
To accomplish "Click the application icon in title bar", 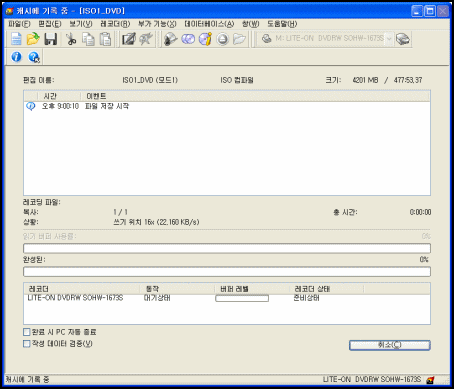I will [x=9, y=11].
